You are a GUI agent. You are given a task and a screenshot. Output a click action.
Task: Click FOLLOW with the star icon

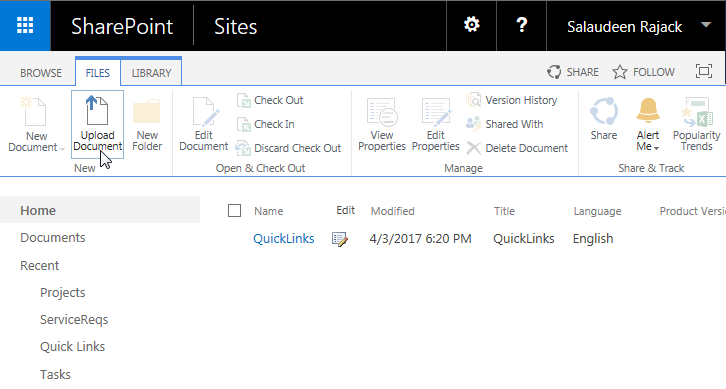pyautogui.click(x=643, y=72)
